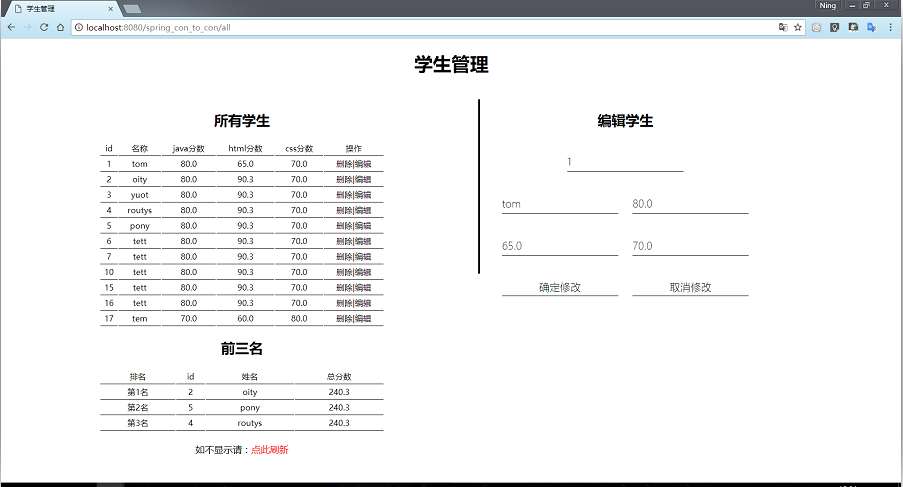Click the name routys in the all-students table
This screenshot has width=903, height=487.
pos(139,211)
